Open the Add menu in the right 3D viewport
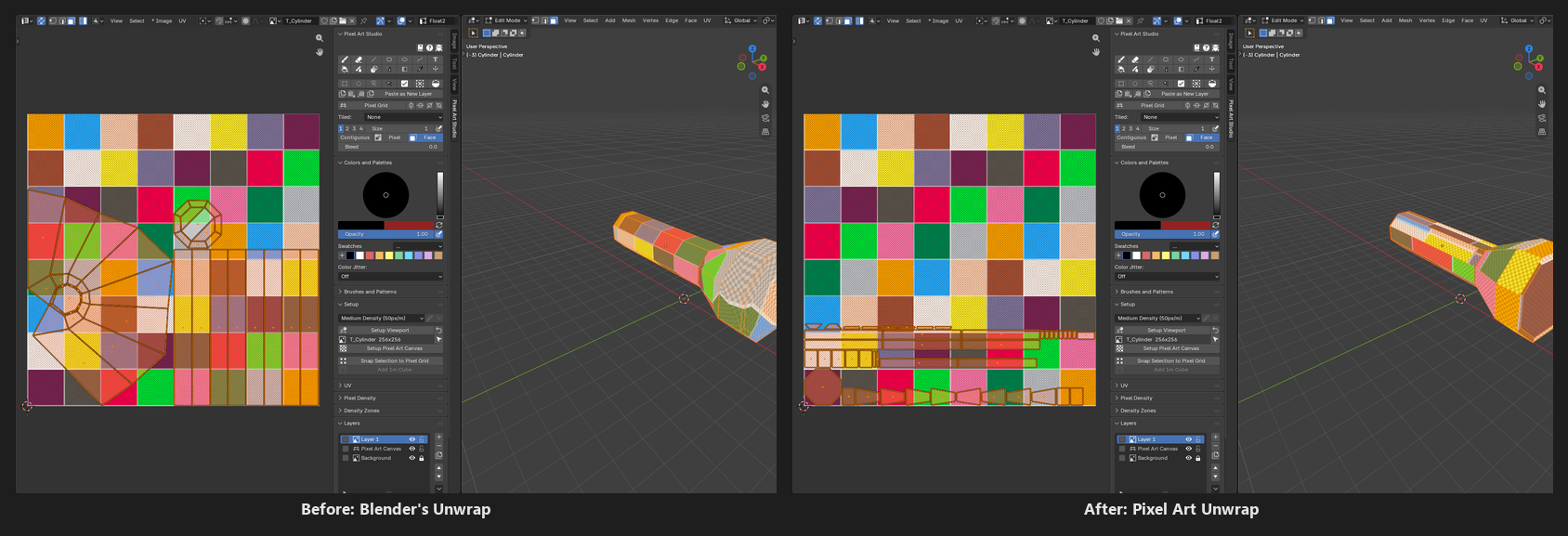 pos(1386,20)
